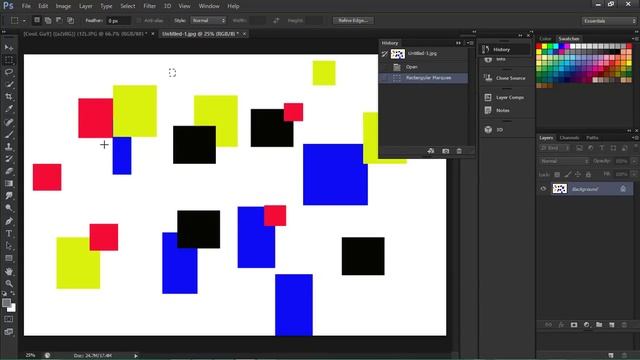Image resolution: width=640 pixels, height=360 pixels.
Task: Toggle Anti-alias checkbox
Action: click(138, 20)
